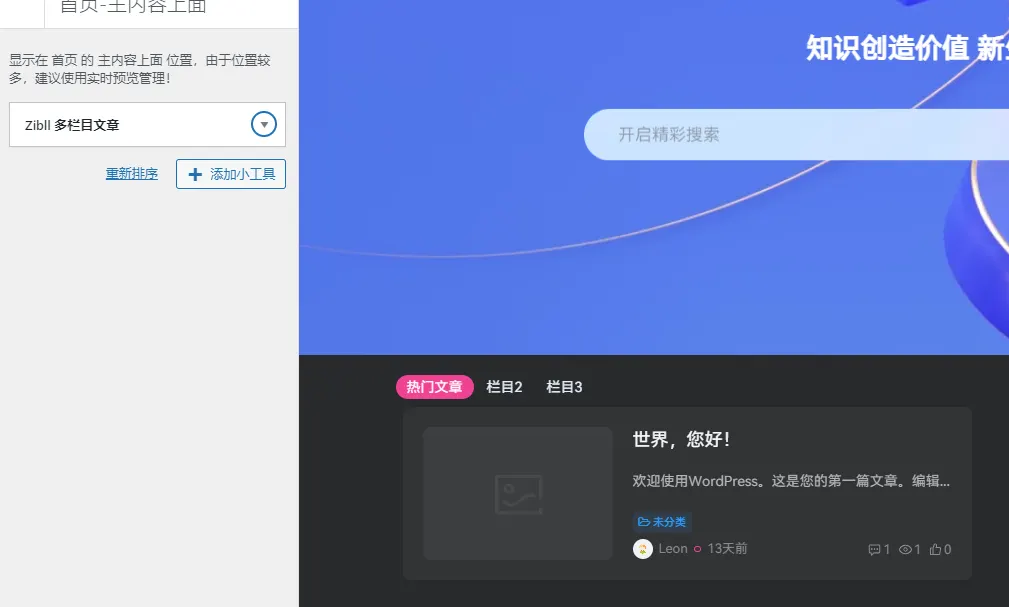Click the thumbs-up like icon
Screen dimensions: 1009x607
[936, 549]
